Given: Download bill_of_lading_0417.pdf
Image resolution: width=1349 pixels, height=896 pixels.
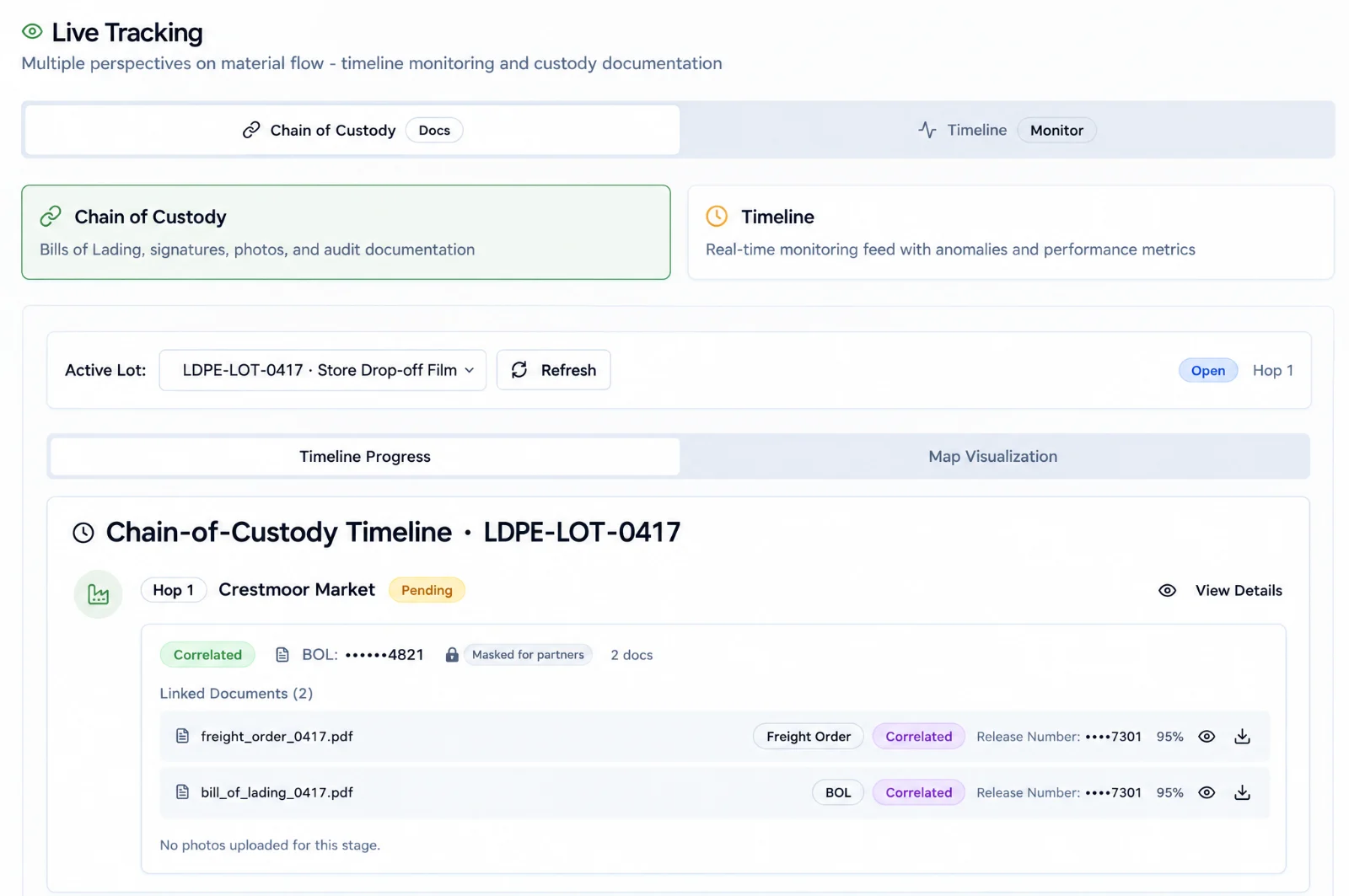Looking at the screenshot, I should (1242, 793).
